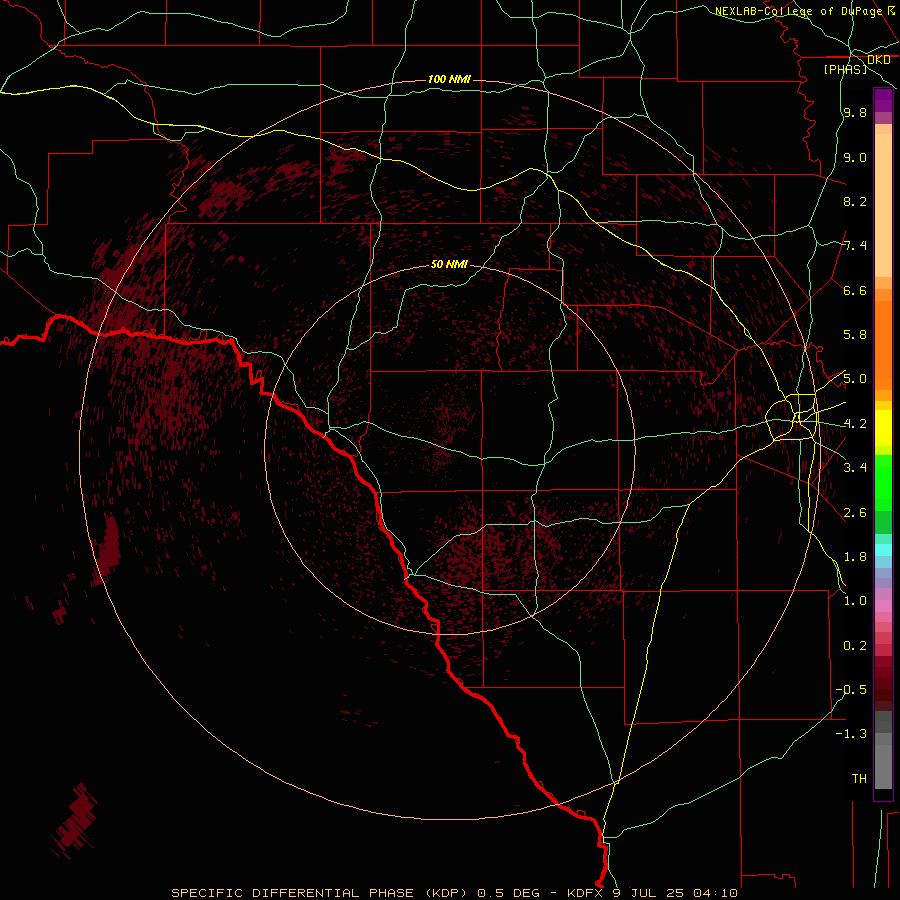Click the 4.2 value on the color scale
This screenshot has height=900, width=900.
pos(855,424)
